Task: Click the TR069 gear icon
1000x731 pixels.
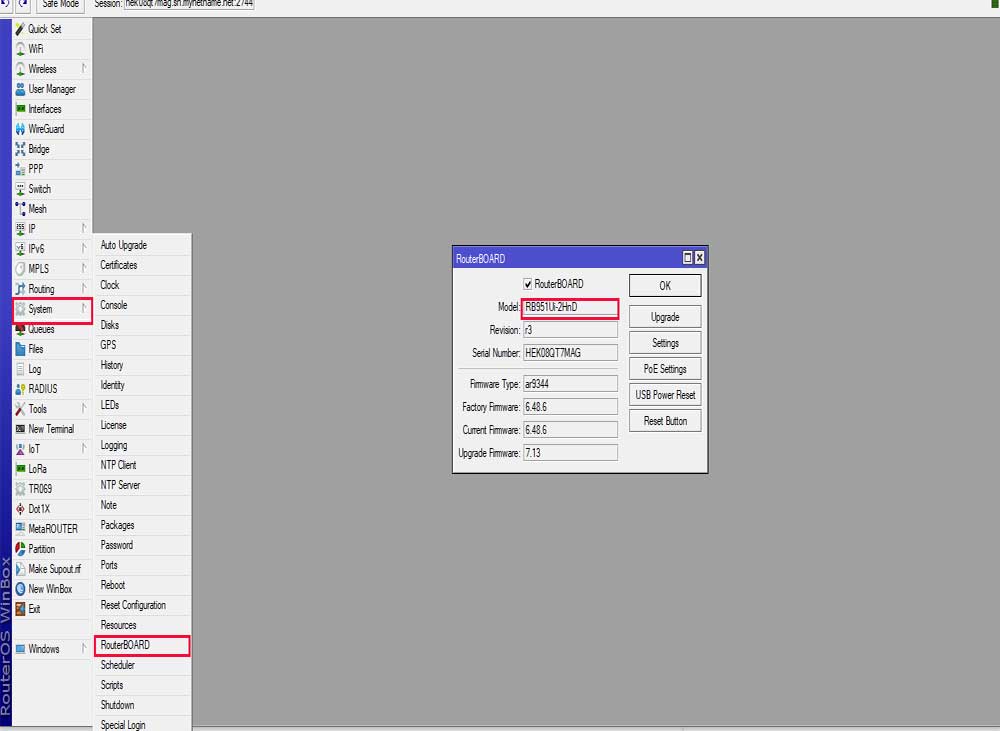Action: (x=20, y=489)
